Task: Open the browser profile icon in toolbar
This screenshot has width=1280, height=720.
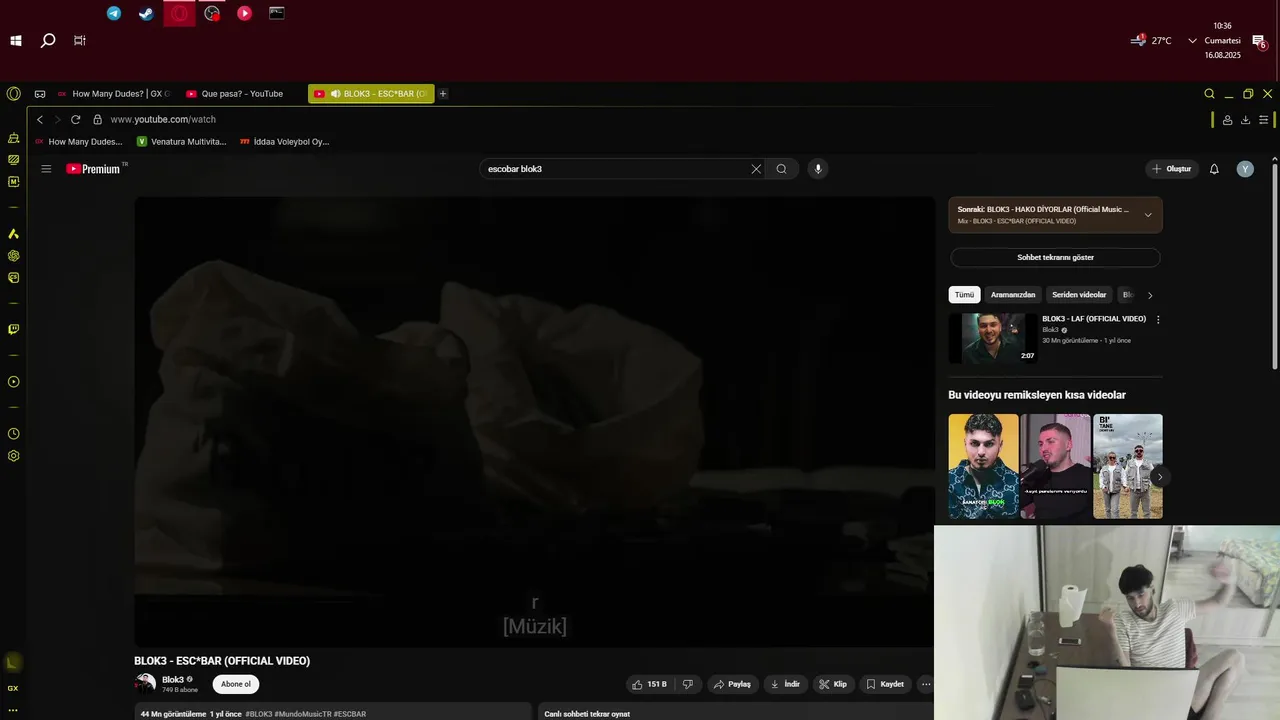Action: tap(1227, 120)
